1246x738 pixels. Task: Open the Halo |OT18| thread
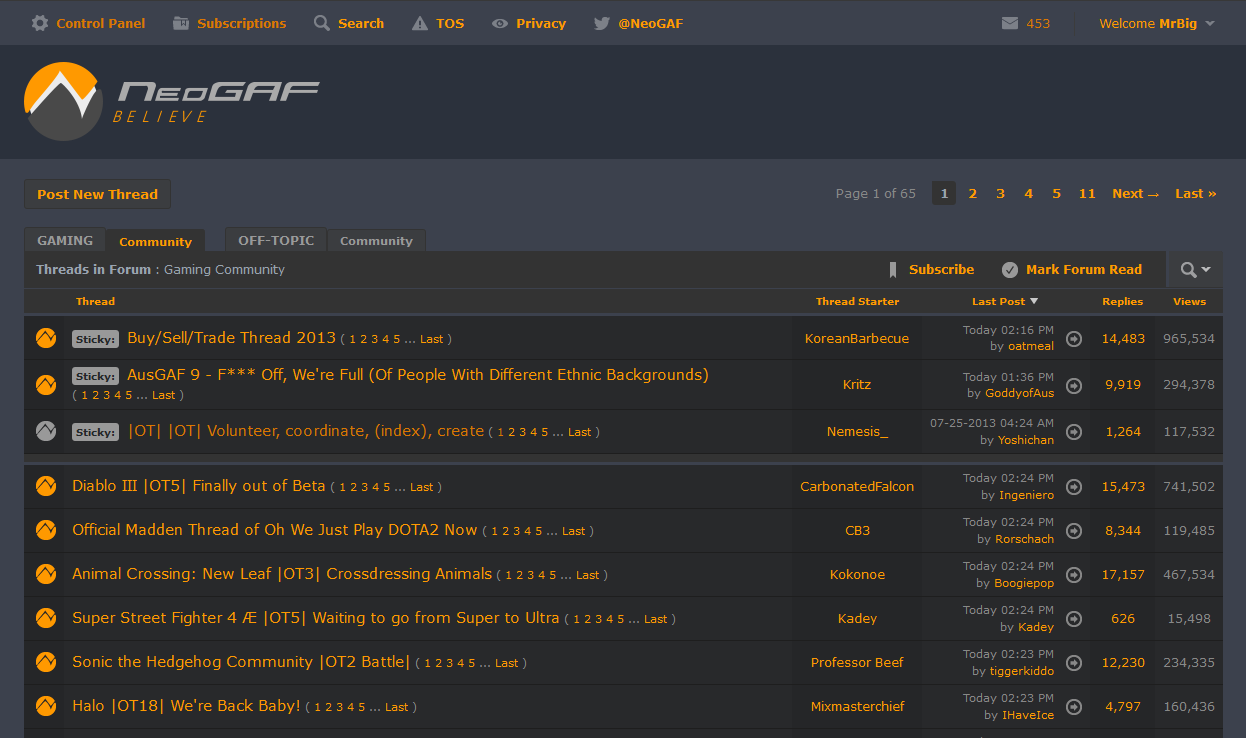[x=184, y=705]
